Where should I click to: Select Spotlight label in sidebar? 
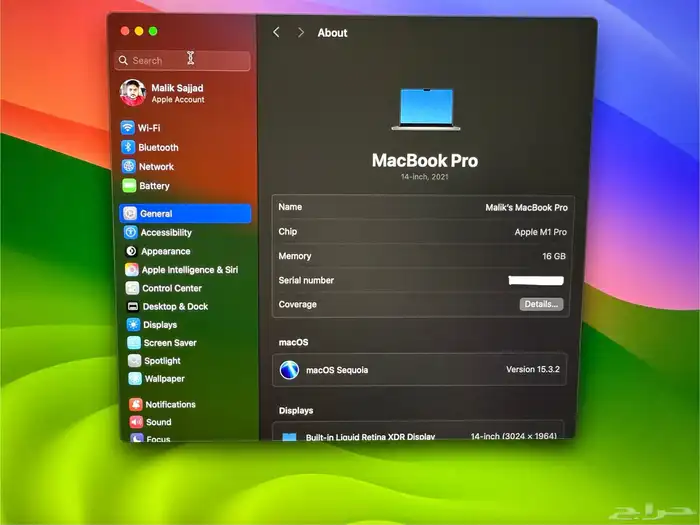tap(162, 361)
